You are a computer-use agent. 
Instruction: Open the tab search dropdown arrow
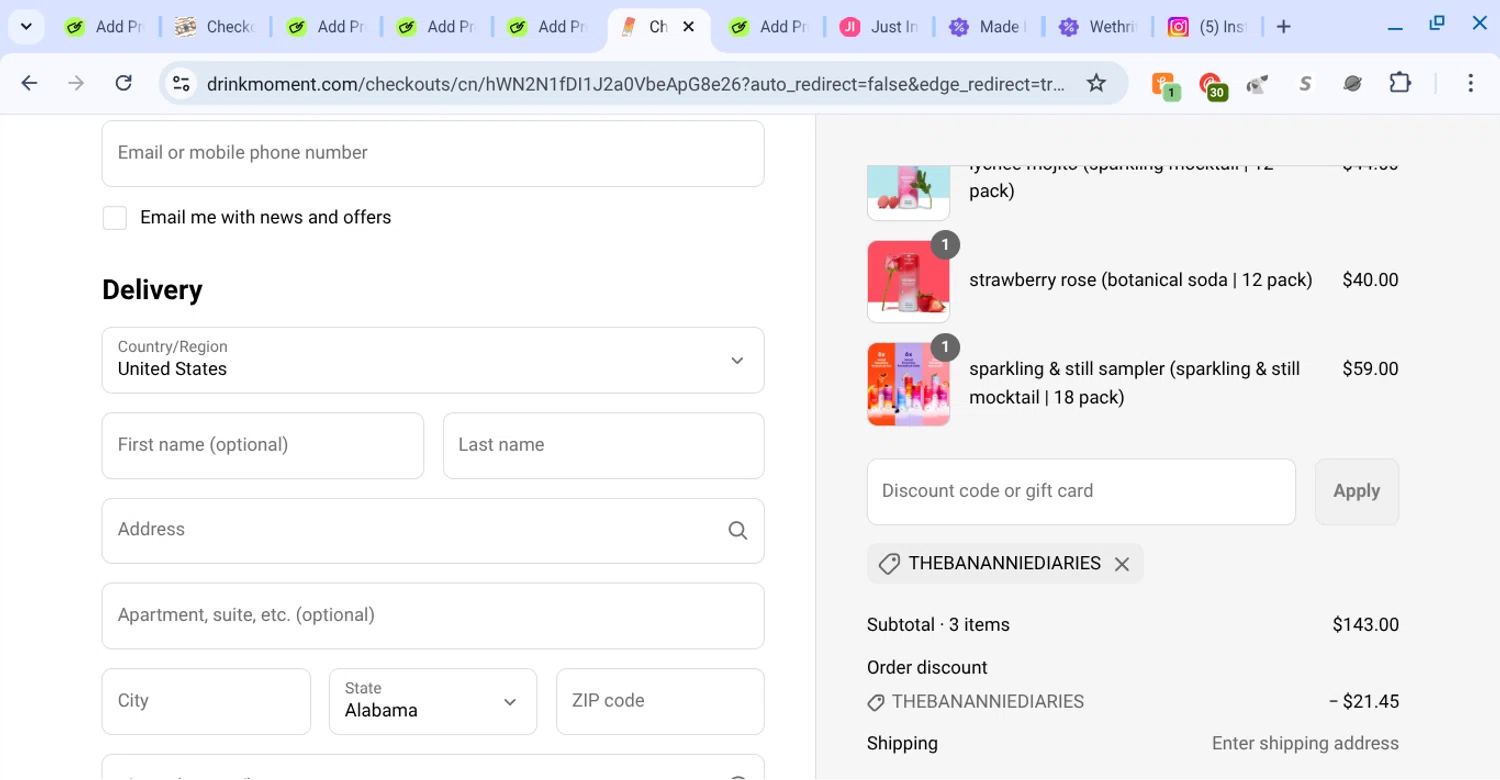(x=26, y=27)
